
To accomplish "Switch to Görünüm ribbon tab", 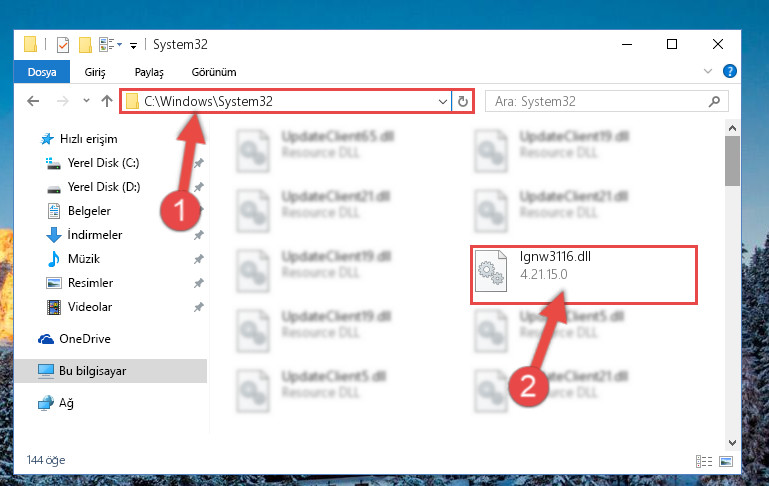I will [214, 72].
